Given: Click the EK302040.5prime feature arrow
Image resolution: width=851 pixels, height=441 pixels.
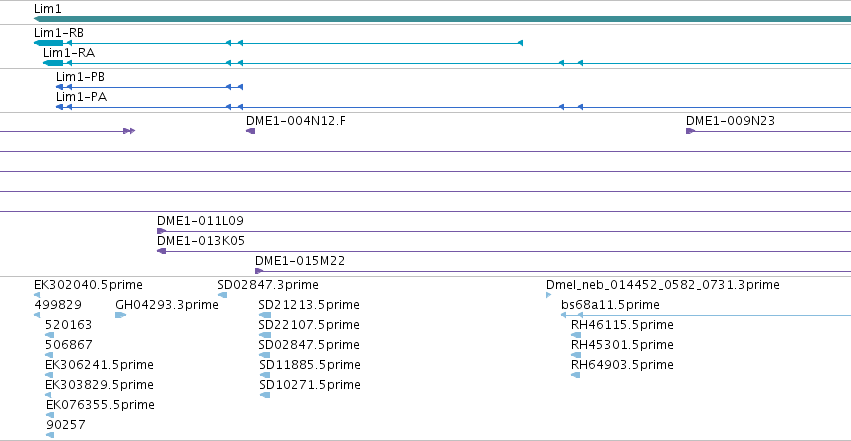Looking at the screenshot, I should coord(37,295).
